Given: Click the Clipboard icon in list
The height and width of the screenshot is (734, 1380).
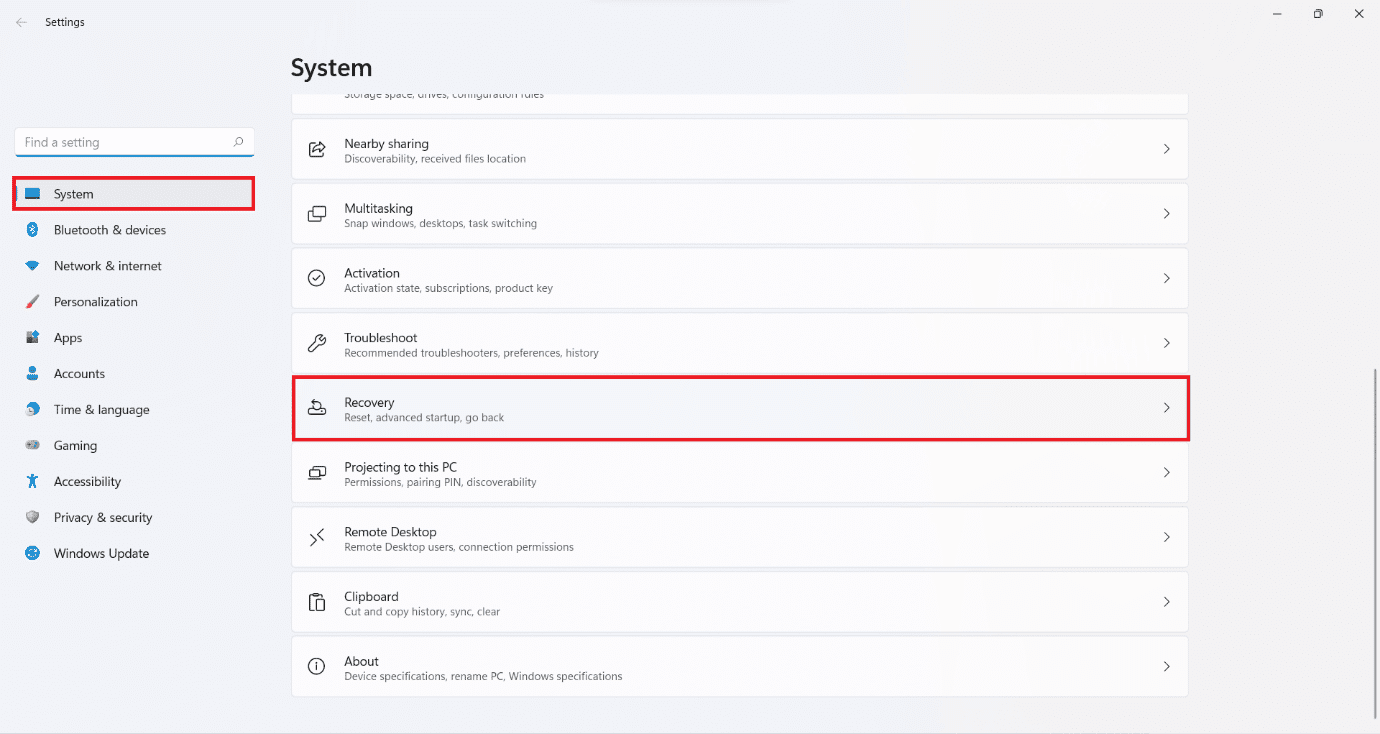Looking at the screenshot, I should click(x=317, y=602).
